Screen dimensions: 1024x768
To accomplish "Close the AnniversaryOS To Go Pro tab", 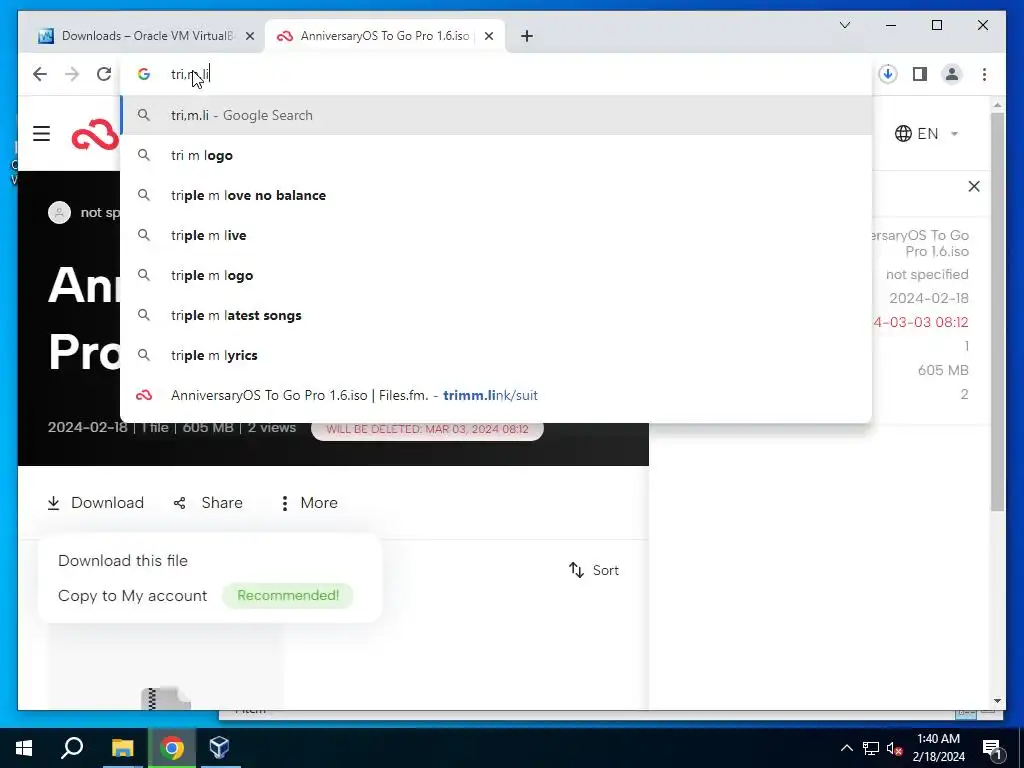I will coord(488,36).
